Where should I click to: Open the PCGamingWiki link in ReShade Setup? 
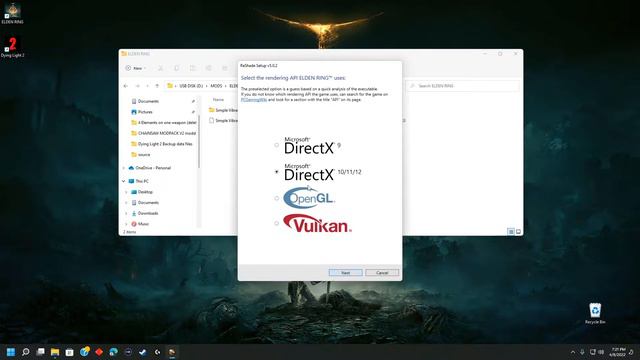pyautogui.click(x=253, y=100)
